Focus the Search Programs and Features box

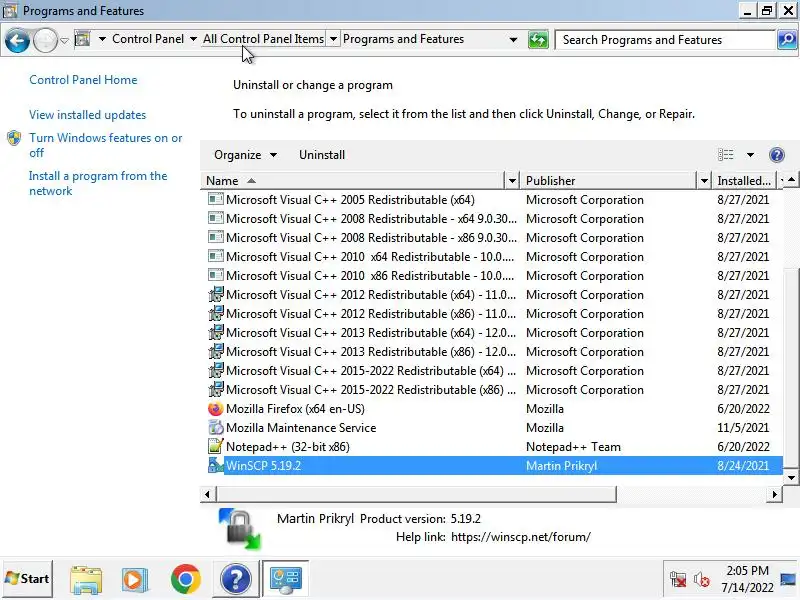665,40
